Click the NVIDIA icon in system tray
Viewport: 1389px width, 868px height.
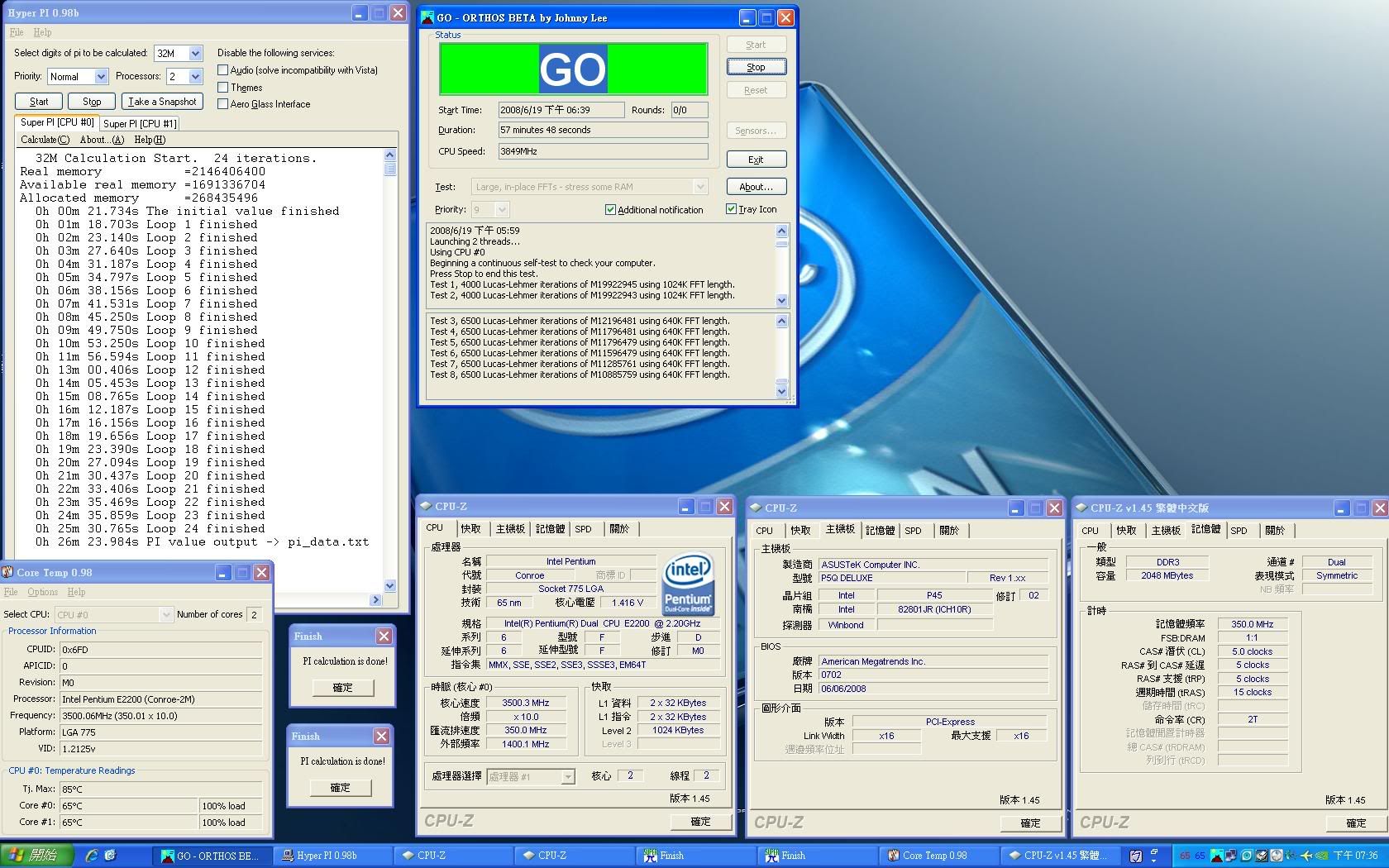[x=1322, y=856]
